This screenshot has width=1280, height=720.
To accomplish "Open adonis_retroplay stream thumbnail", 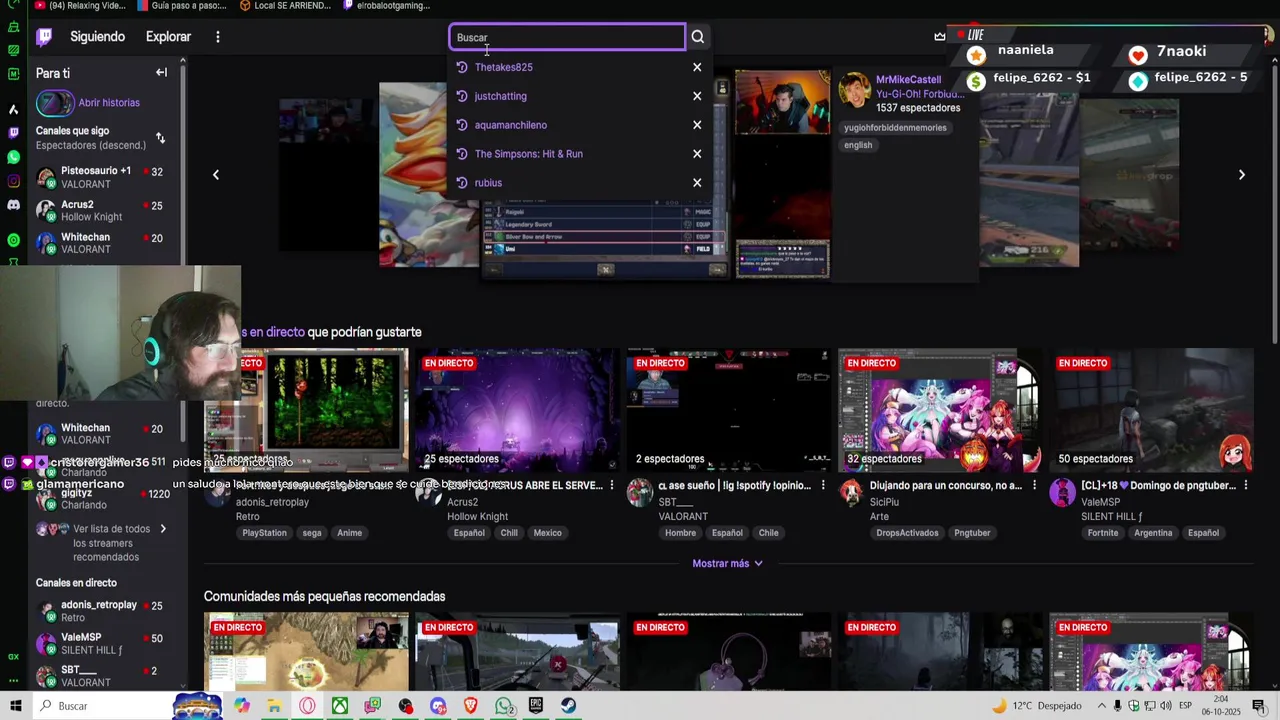I will pos(307,410).
